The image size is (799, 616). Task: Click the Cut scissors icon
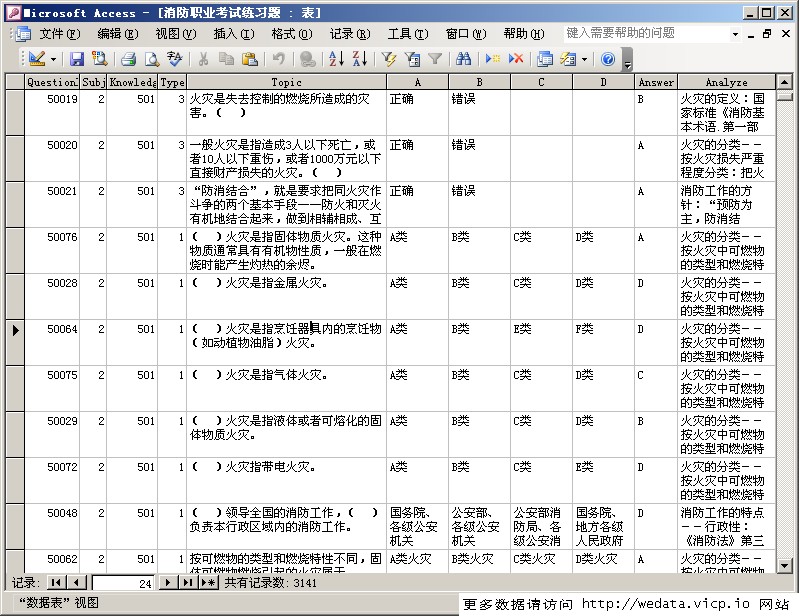point(203,59)
